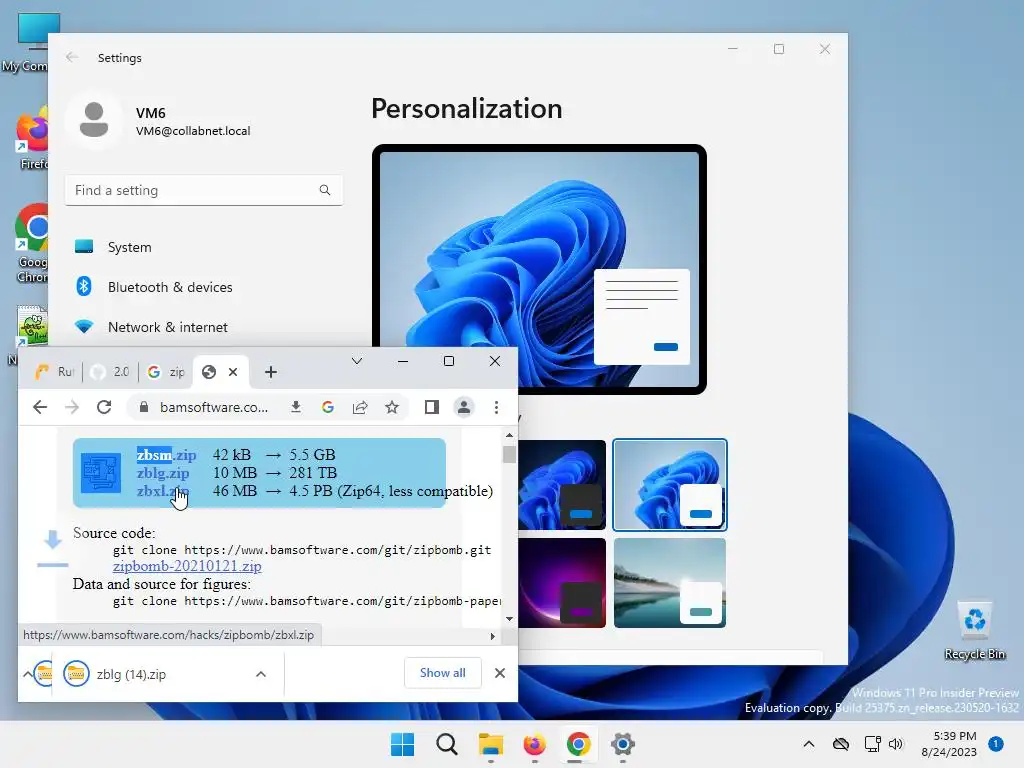Go back with Settings back arrow
The image size is (1024, 768).
coord(72,57)
